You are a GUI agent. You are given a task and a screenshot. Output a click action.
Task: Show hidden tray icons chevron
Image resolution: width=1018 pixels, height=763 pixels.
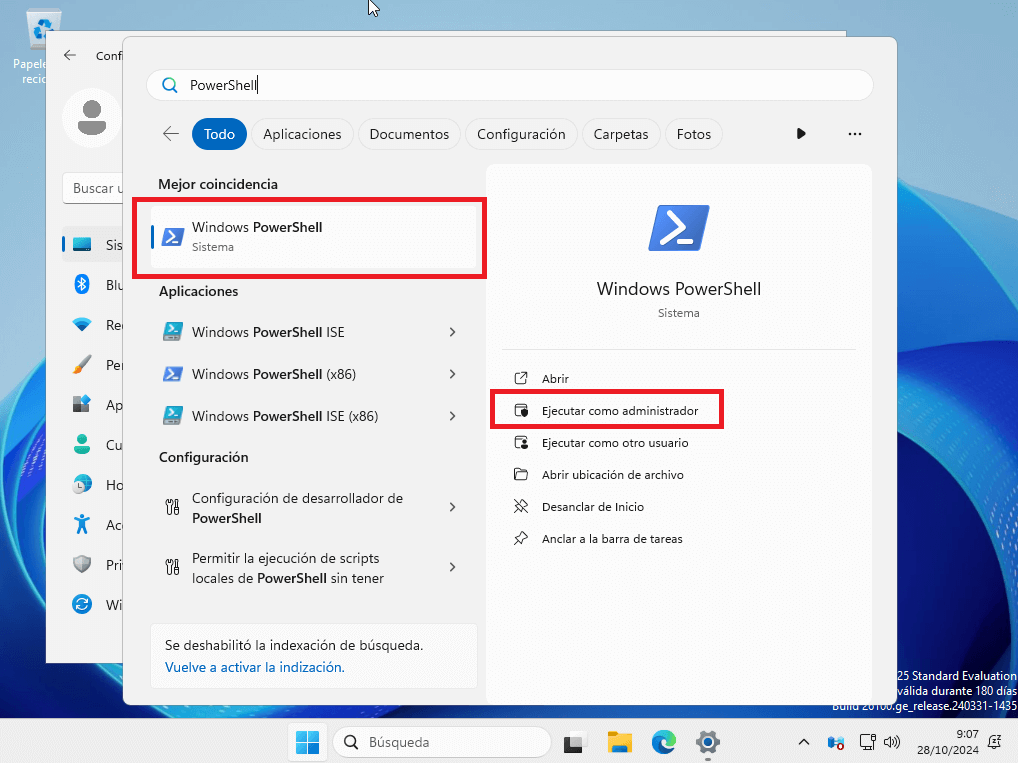[803, 742]
